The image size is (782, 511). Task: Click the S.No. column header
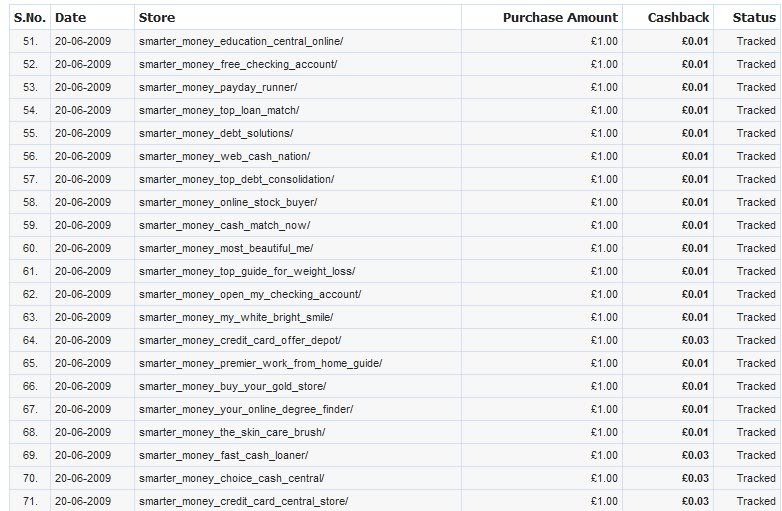pos(30,18)
